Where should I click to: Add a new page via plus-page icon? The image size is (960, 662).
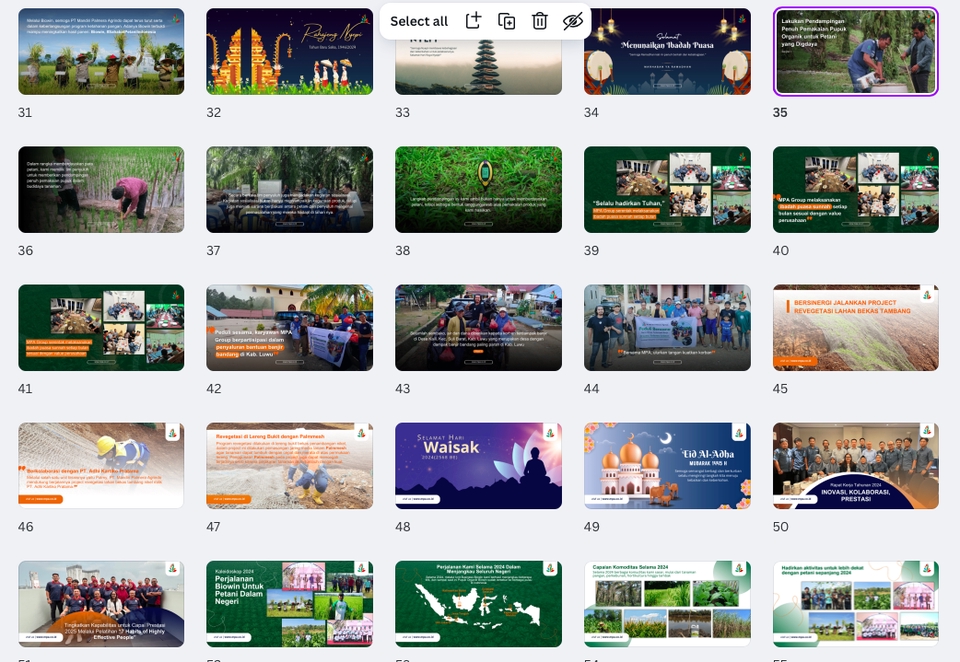click(473, 21)
